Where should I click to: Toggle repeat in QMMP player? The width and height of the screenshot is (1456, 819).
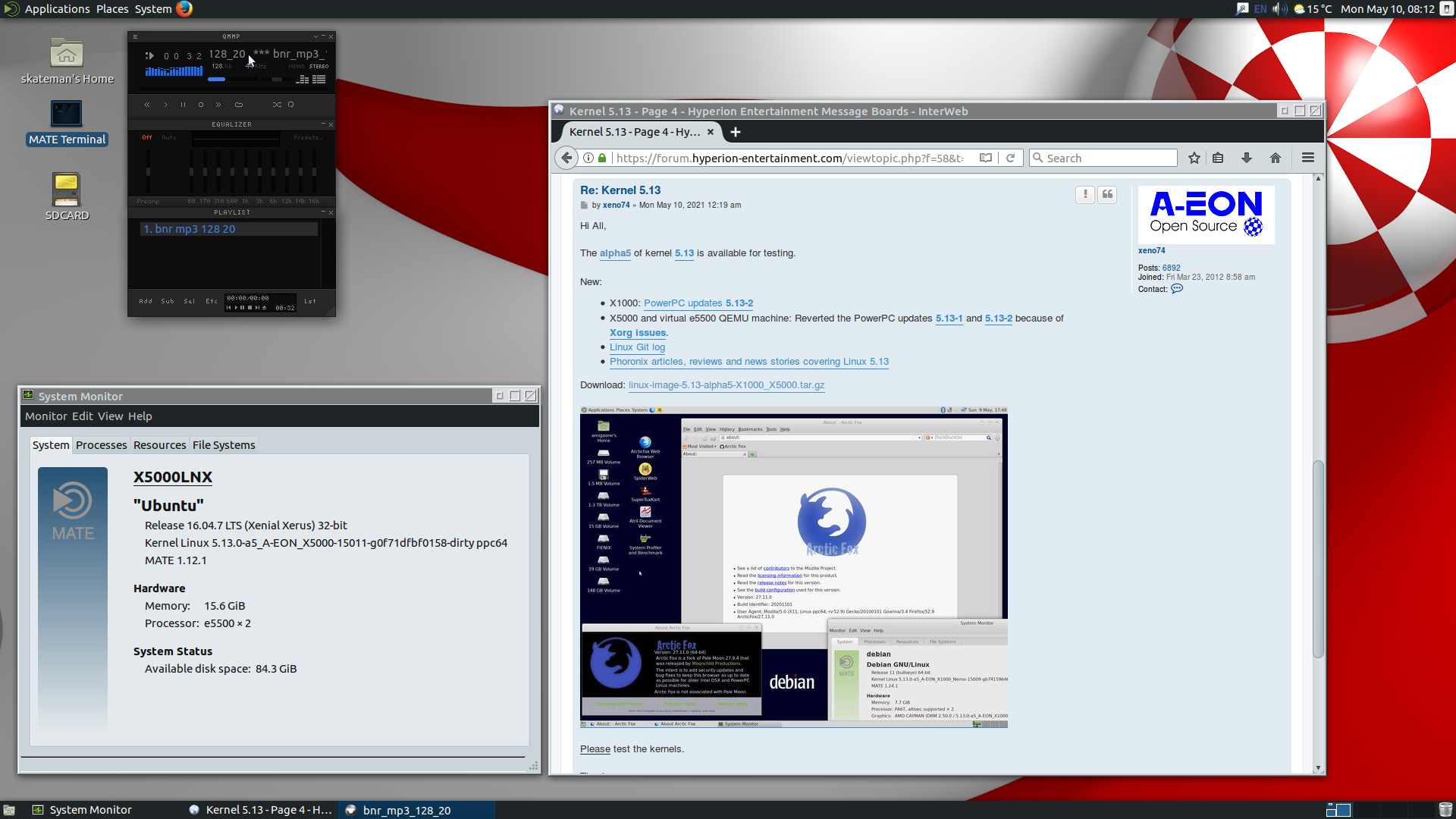(290, 105)
